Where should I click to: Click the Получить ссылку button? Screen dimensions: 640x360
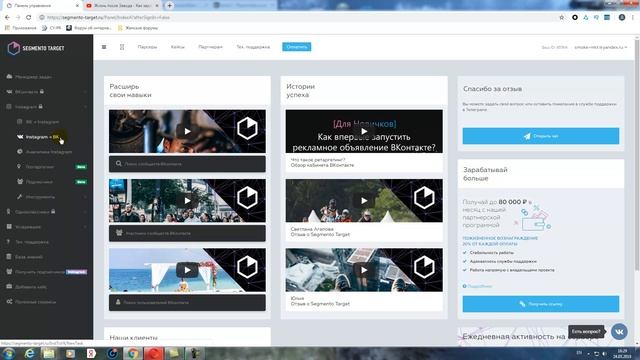tap(540, 304)
